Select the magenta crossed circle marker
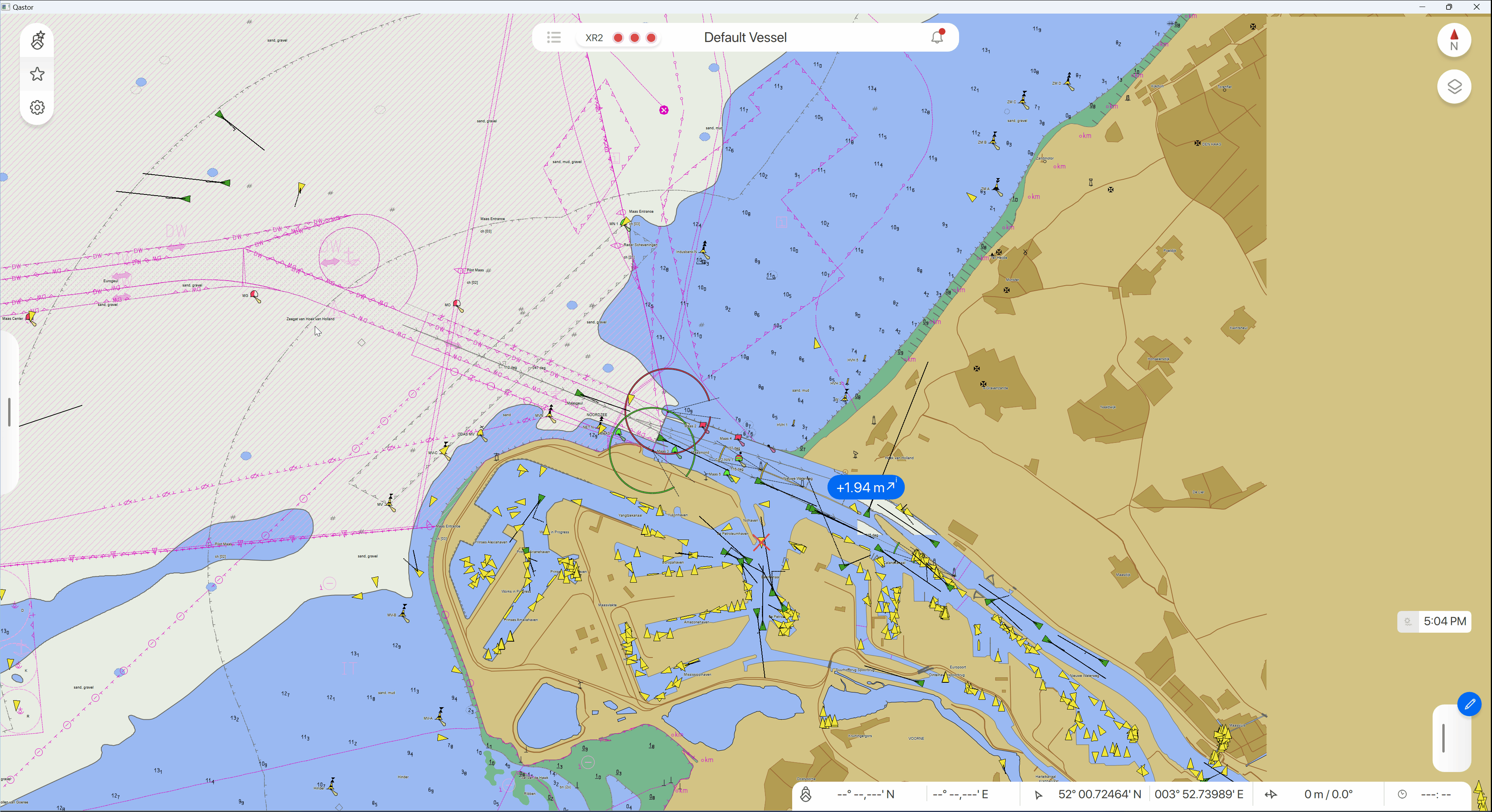This screenshot has height=812, width=1492. (x=664, y=110)
